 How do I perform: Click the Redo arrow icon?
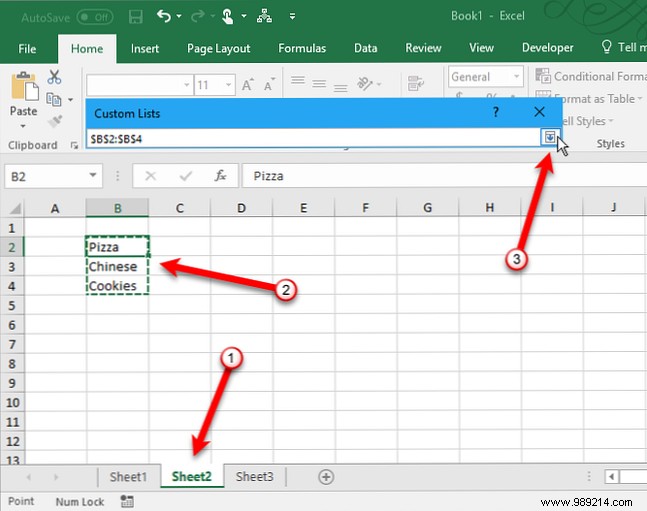tap(198, 16)
